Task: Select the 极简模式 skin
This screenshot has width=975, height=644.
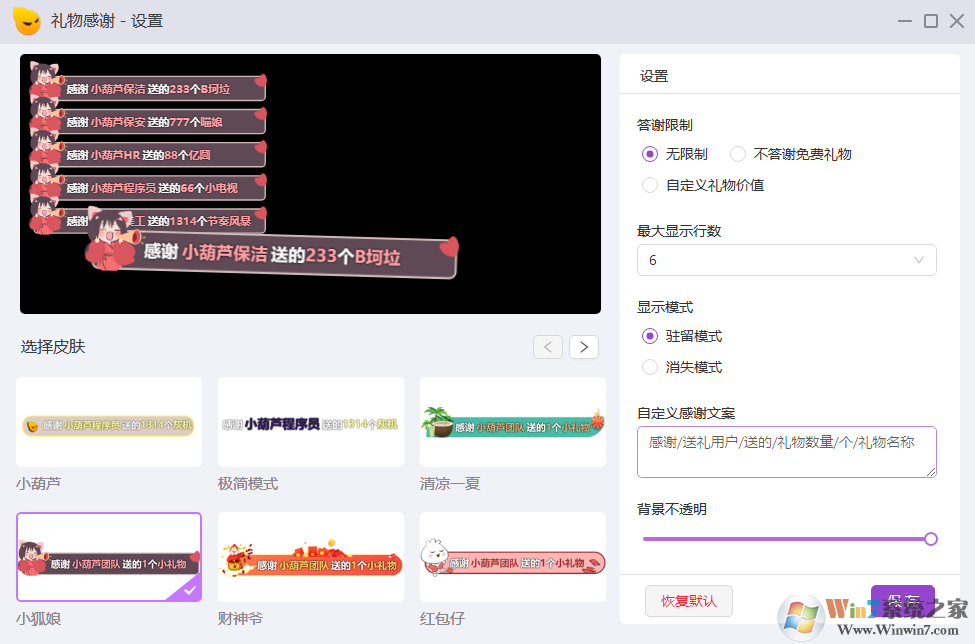Action: 310,422
